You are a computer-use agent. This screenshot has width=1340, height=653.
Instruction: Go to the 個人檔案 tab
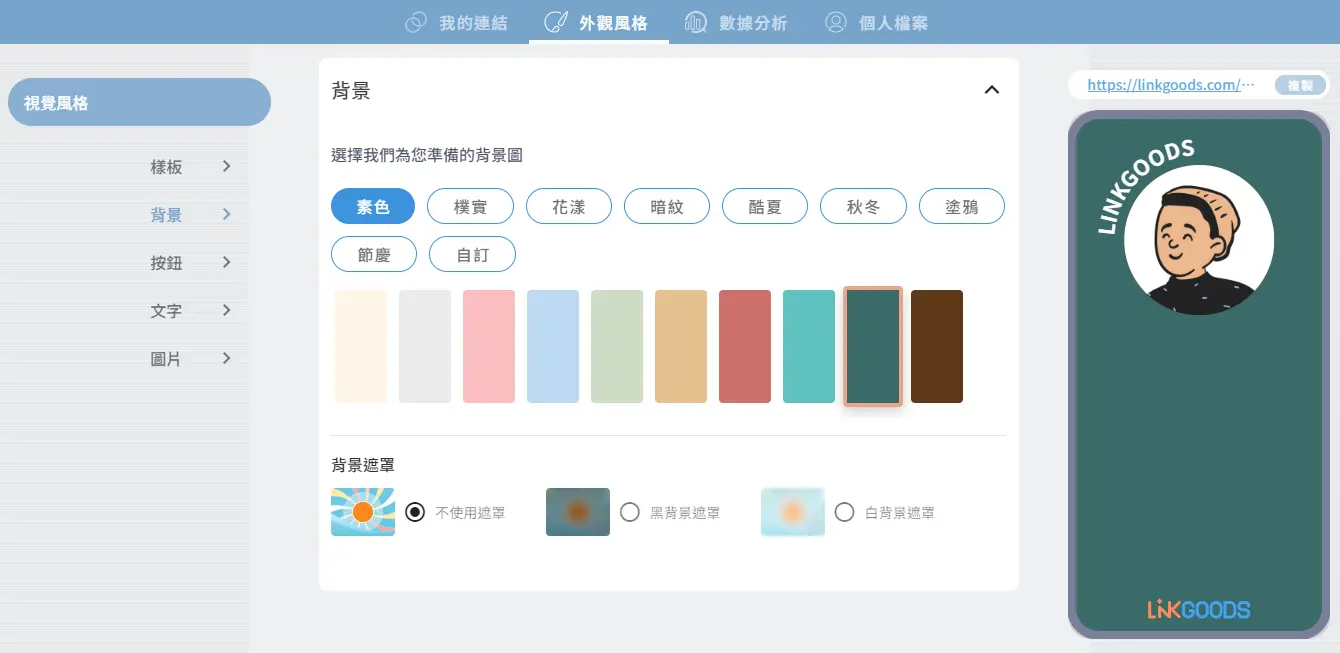[x=876, y=22]
